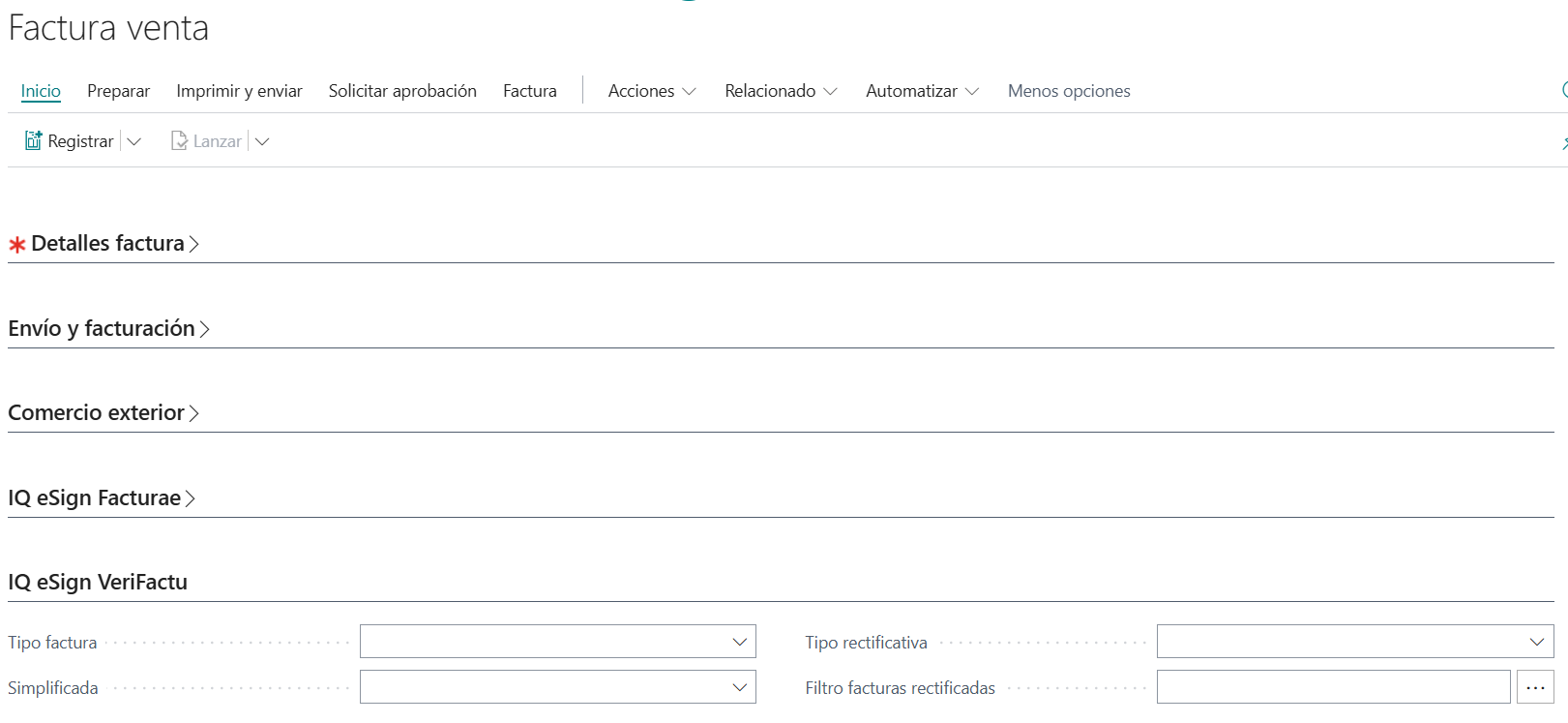
Task: Open the Solicitar aprobación tab
Action: (x=402, y=91)
